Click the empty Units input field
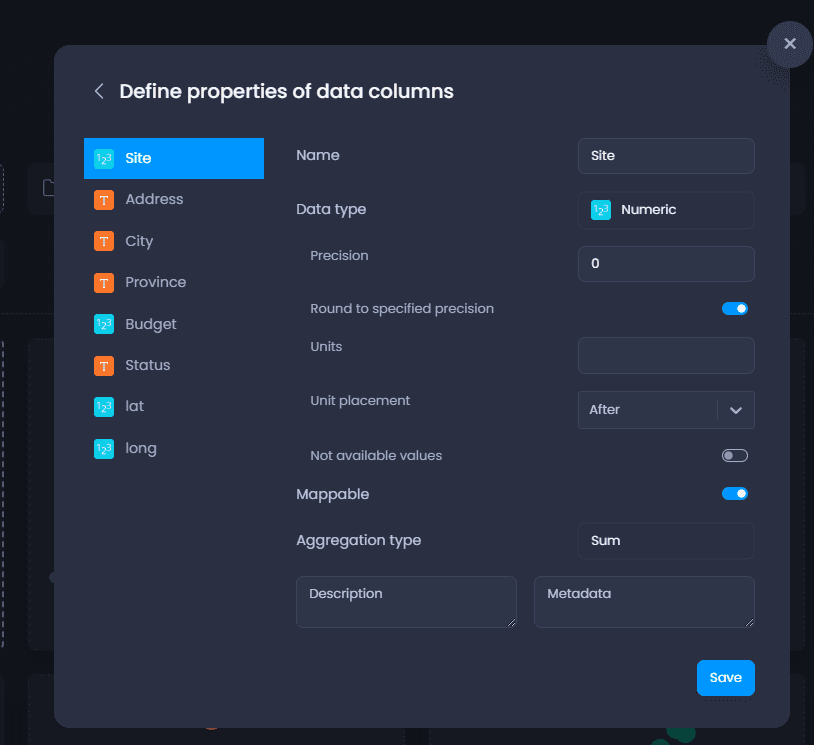 pyautogui.click(x=666, y=356)
